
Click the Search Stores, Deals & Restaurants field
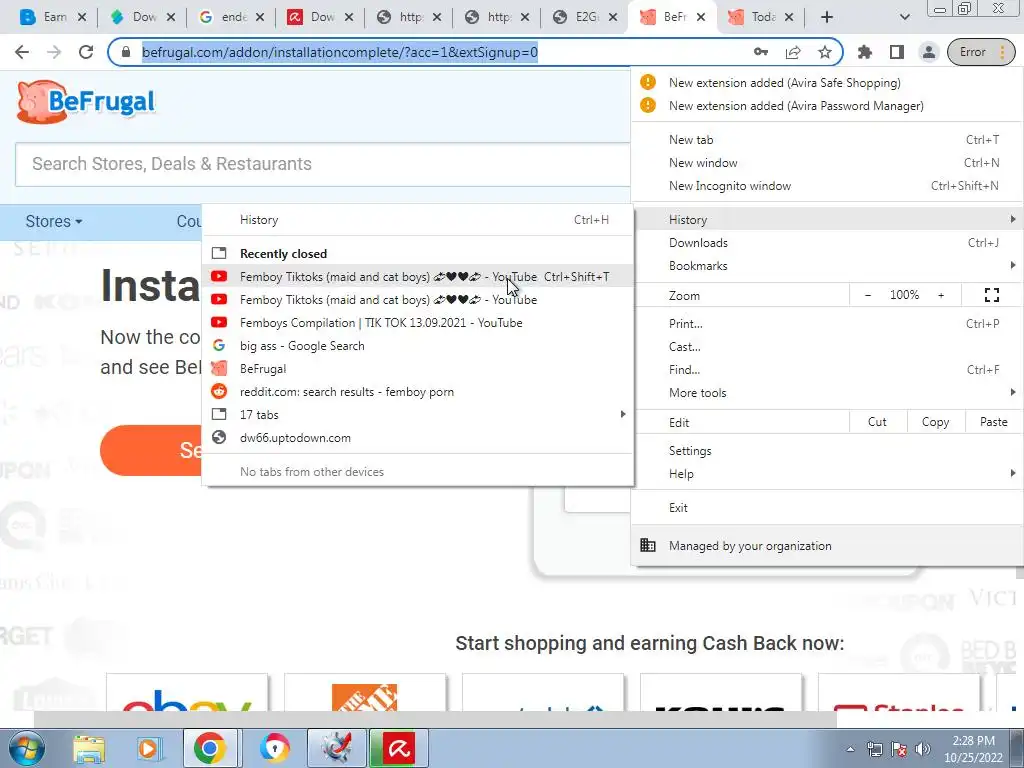point(323,164)
